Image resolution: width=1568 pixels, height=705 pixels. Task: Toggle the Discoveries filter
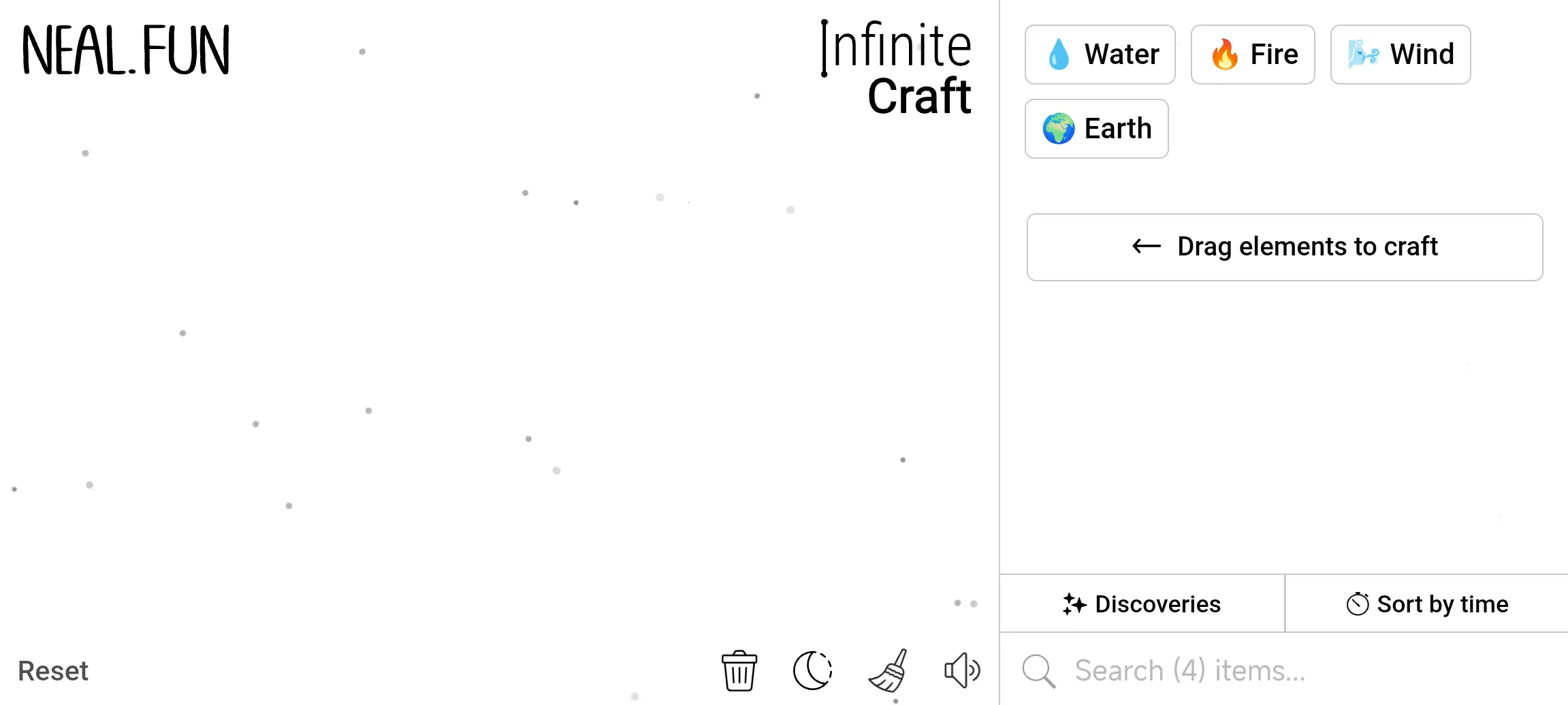[1142, 604]
